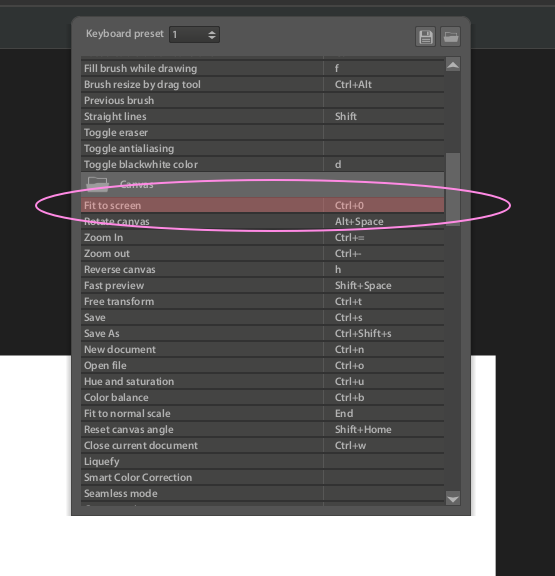Select Hue and saturation entry
This screenshot has width=555, height=576.
[x=262, y=382]
